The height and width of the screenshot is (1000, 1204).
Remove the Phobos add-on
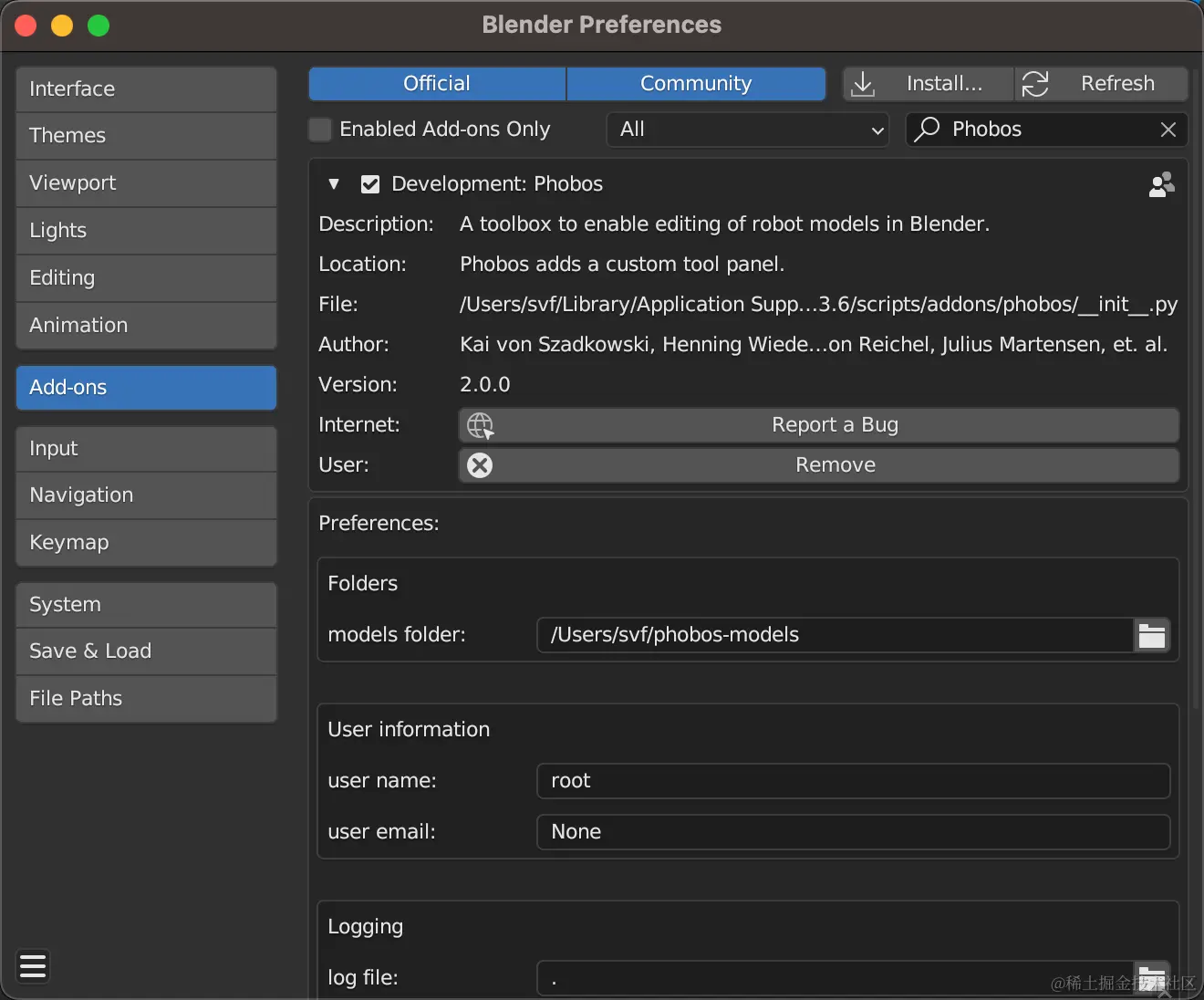835,465
